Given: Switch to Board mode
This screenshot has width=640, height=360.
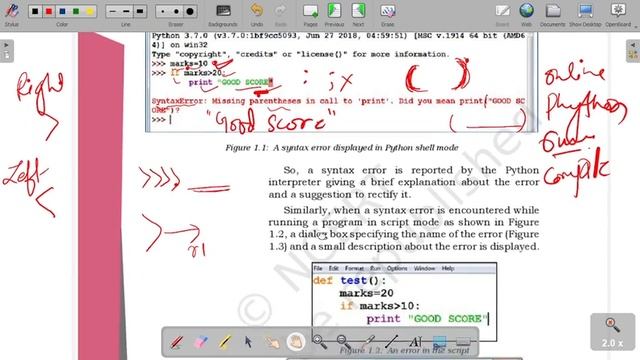Looking at the screenshot, I should (502, 15).
